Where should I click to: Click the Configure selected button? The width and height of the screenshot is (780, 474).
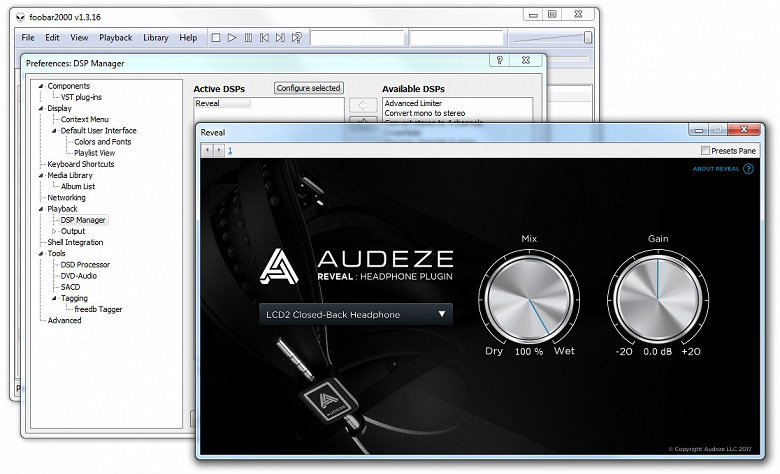308,88
